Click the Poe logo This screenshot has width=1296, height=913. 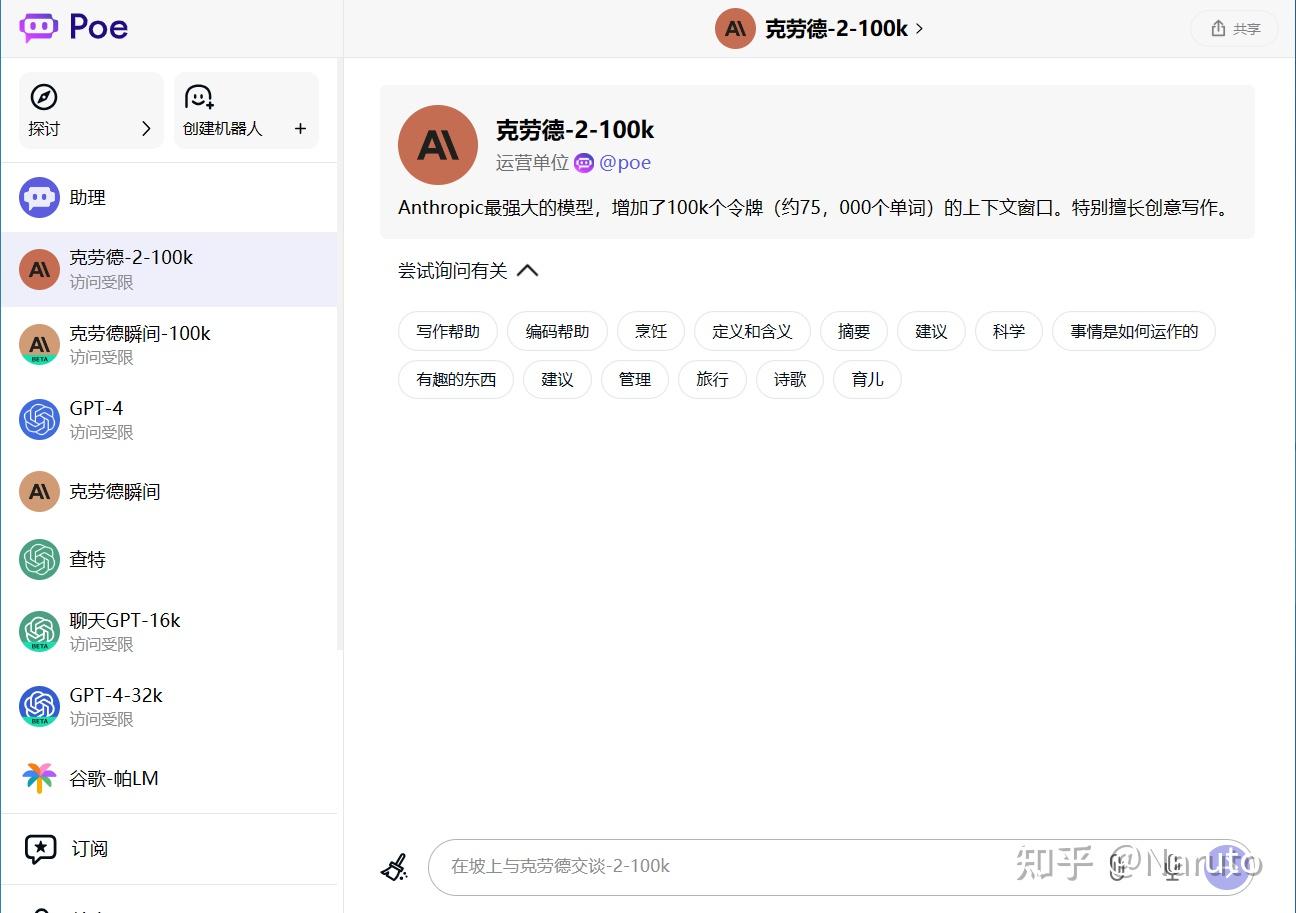tap(74, 27)
